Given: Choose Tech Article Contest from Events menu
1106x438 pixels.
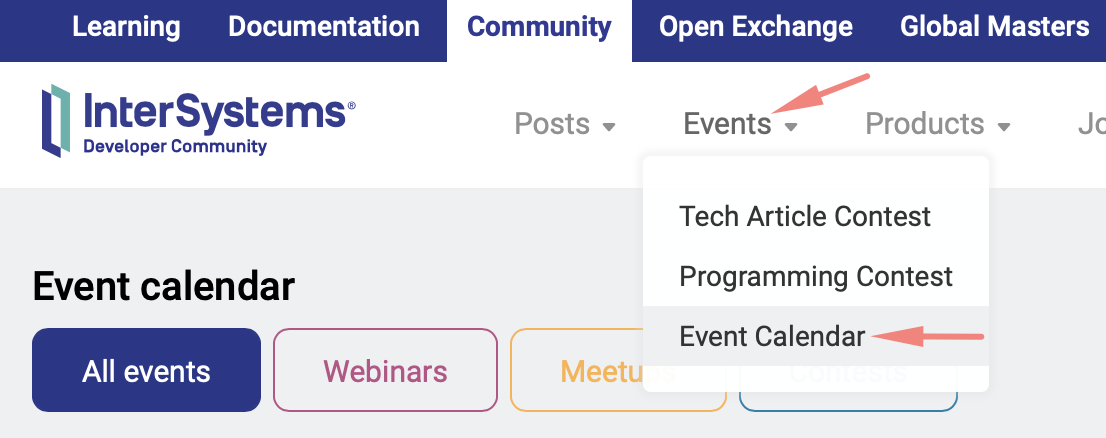Looking at the screenshot, I should click(805, 216).
